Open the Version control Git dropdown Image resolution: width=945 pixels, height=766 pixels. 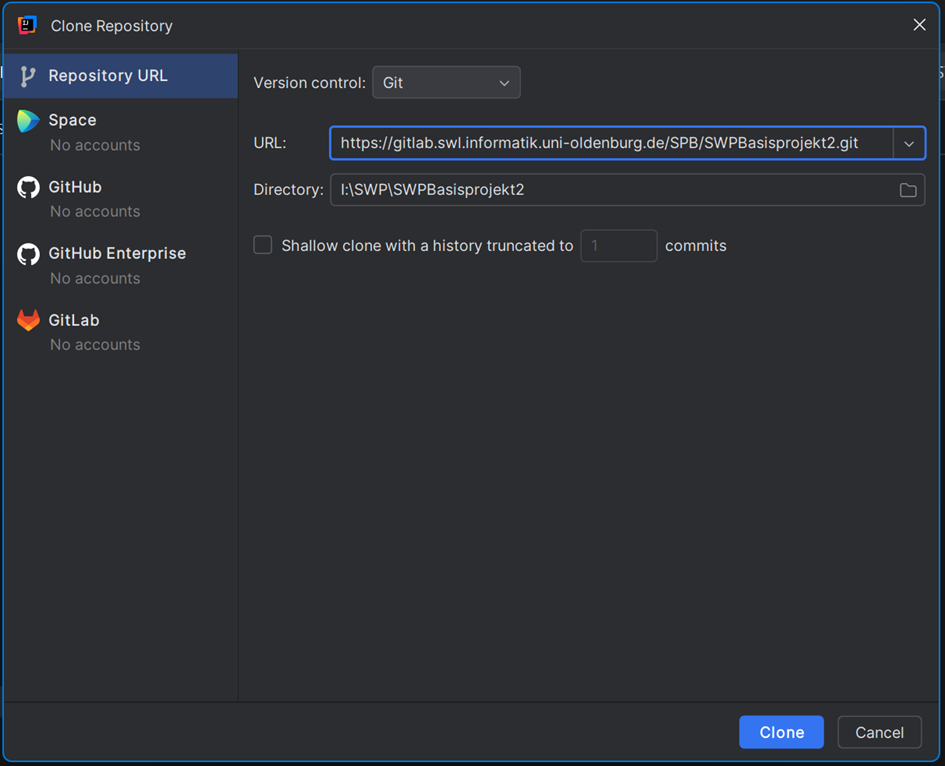click(446, 83)
